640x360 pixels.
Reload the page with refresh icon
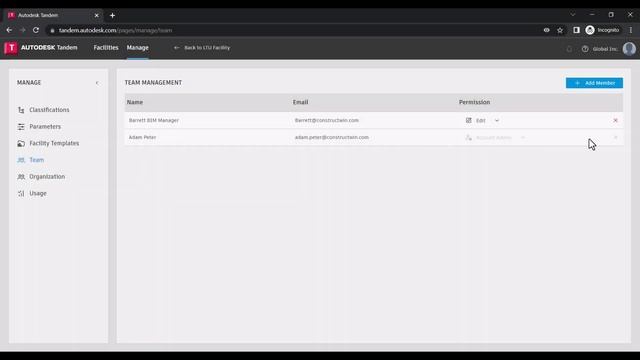point(36,30)
